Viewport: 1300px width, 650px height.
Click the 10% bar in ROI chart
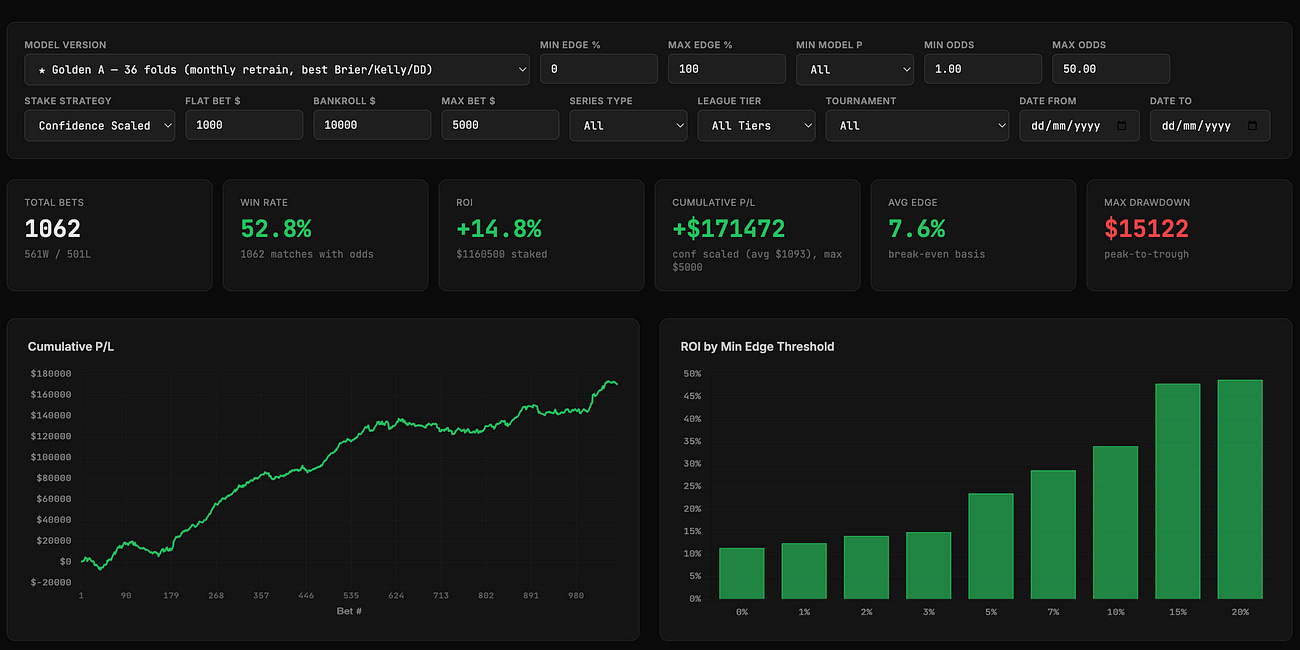(1115, 522)
